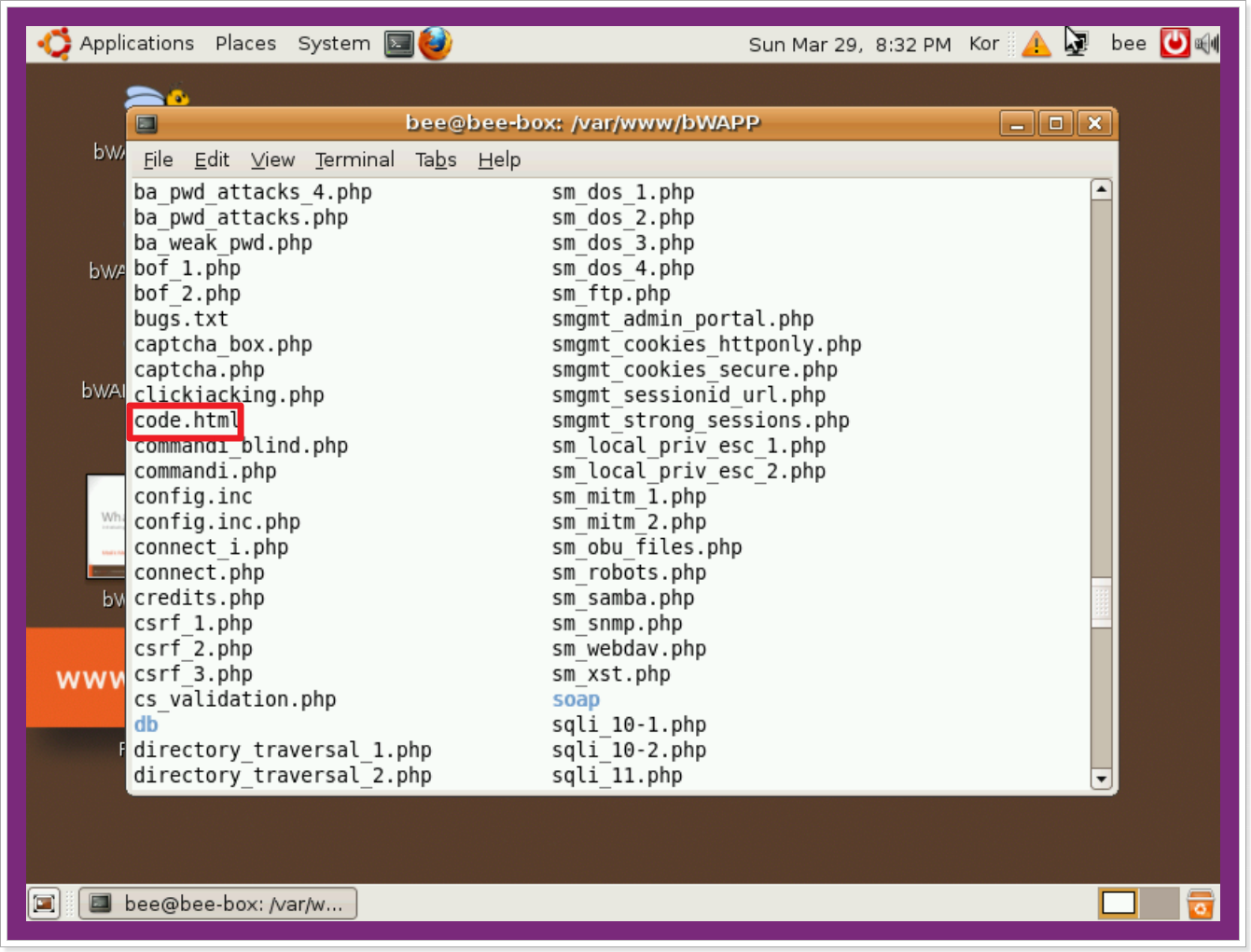Image resolution: width=1251 pixels, height=952 pixels.
Task: Click sm_robots.php in the listing
Action: (x=629, y=573)
